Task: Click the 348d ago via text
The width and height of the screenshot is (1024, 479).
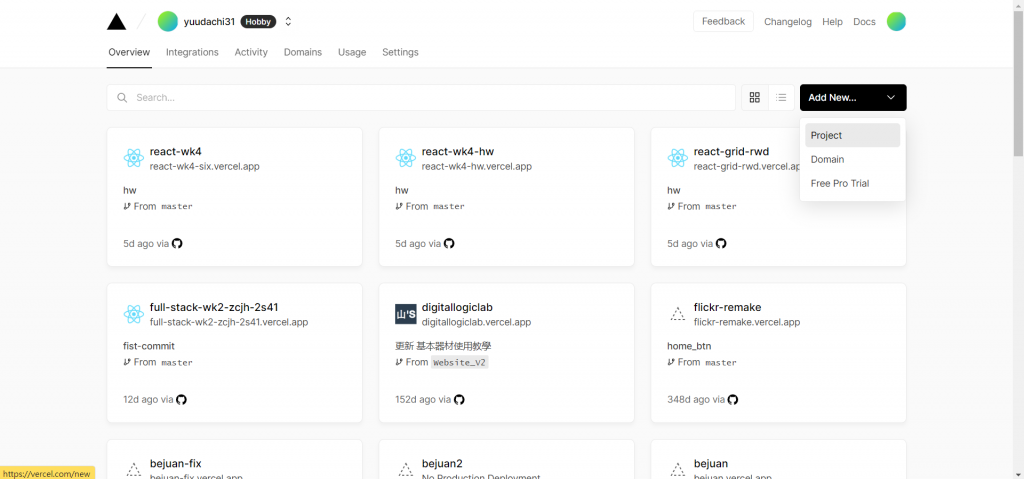Action: point(696,399)
